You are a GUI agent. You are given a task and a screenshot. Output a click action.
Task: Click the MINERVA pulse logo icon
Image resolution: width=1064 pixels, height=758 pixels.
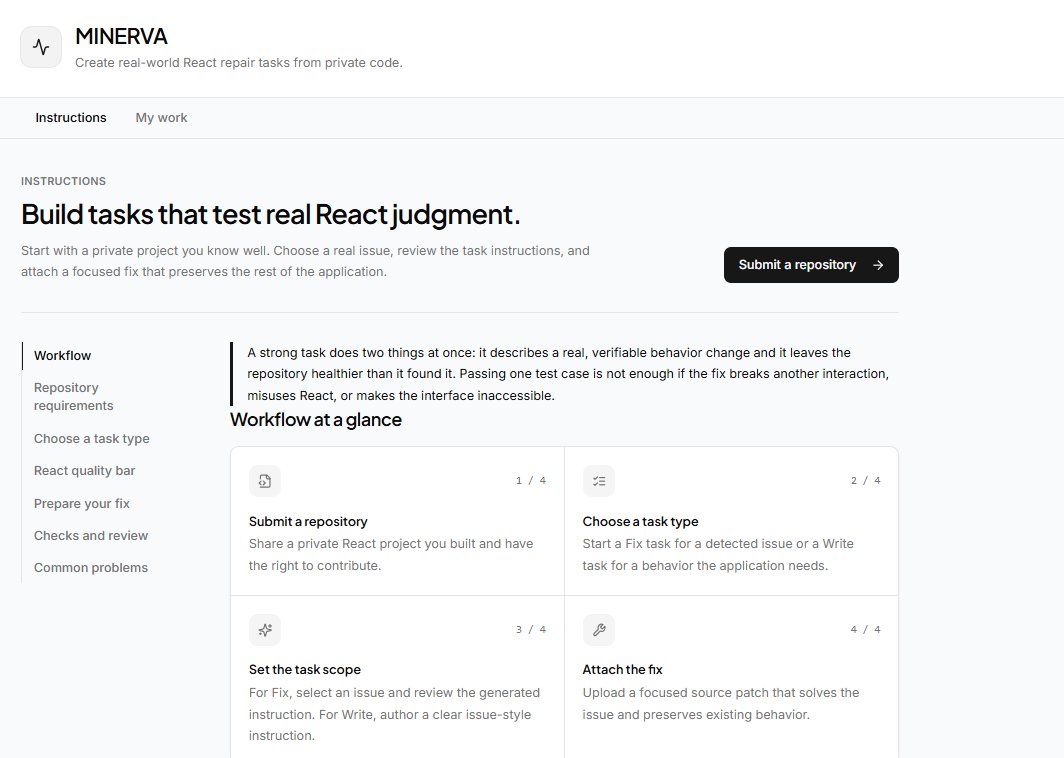pos(41,47)
